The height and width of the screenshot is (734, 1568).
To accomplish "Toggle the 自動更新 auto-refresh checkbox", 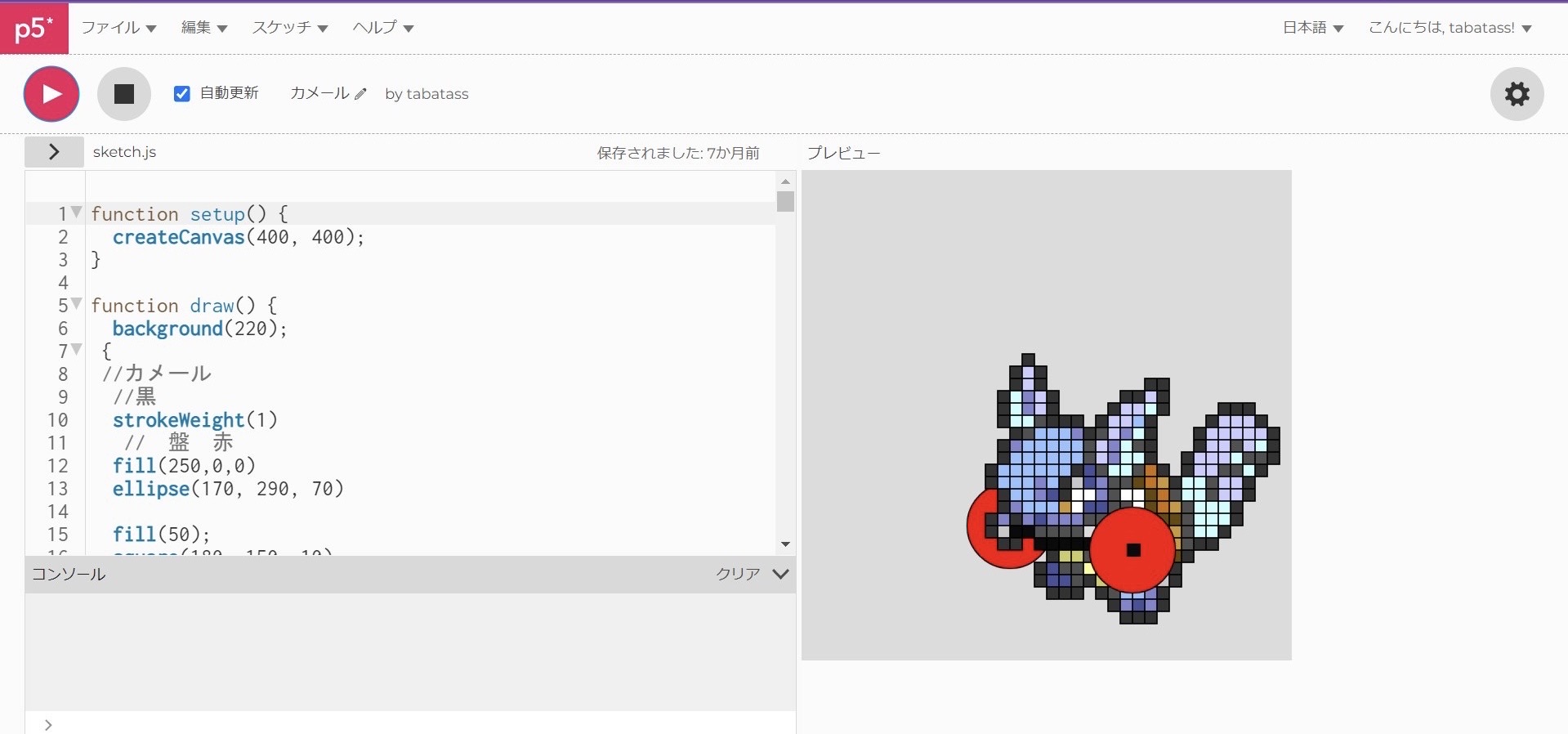I will point(182,94).
